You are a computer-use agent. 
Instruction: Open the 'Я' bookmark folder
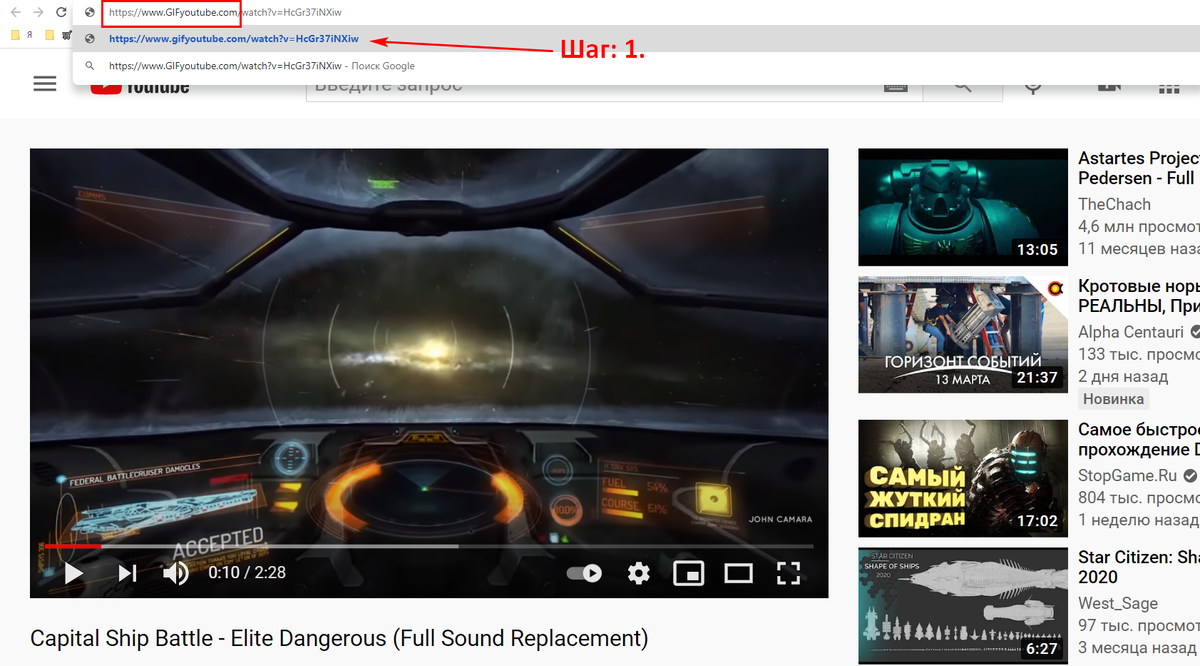point(21,35)
